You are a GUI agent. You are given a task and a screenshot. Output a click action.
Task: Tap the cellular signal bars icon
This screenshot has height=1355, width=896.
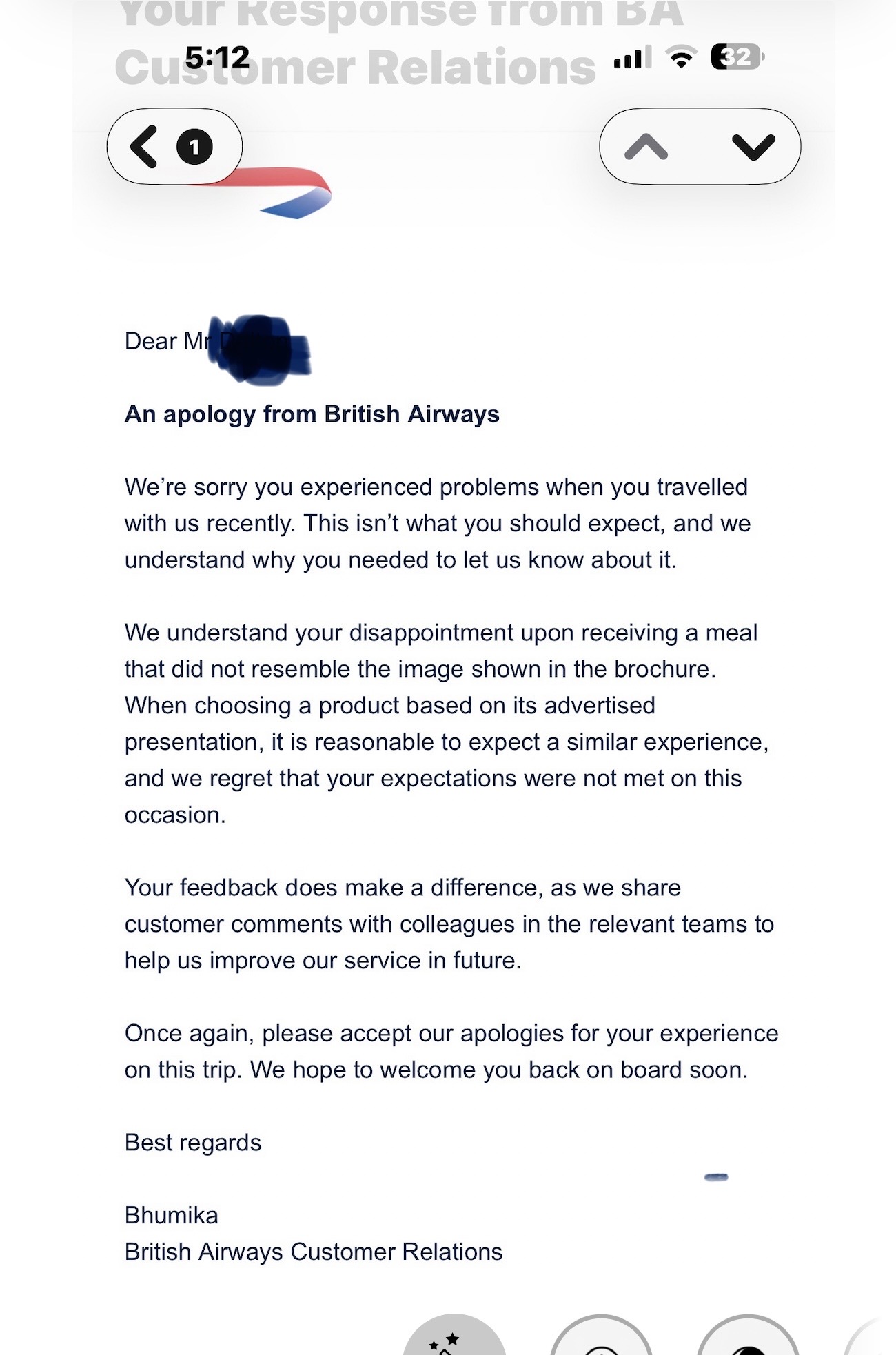[x=632, y=59]
